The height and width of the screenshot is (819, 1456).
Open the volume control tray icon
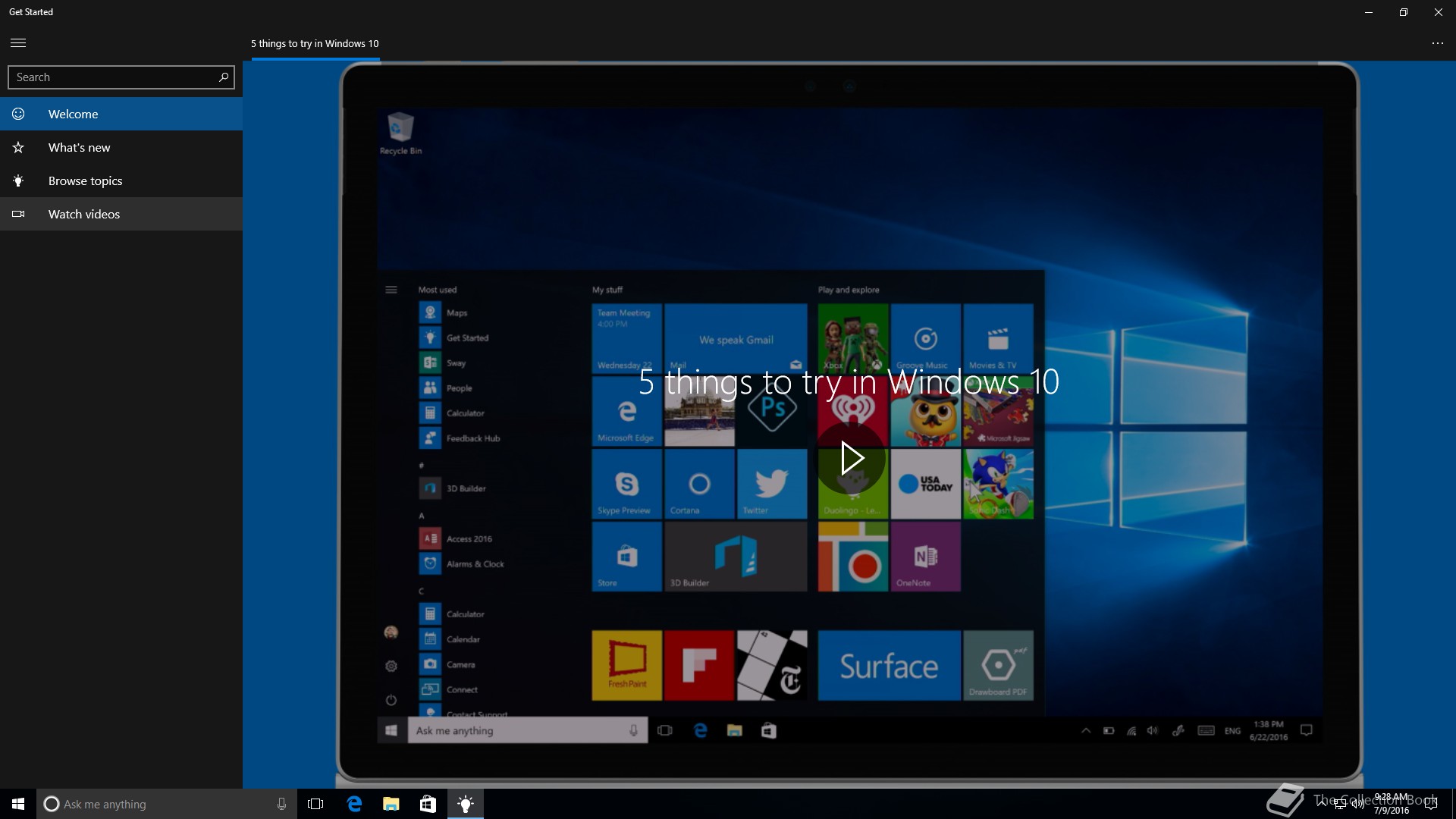pos(1358,804)
